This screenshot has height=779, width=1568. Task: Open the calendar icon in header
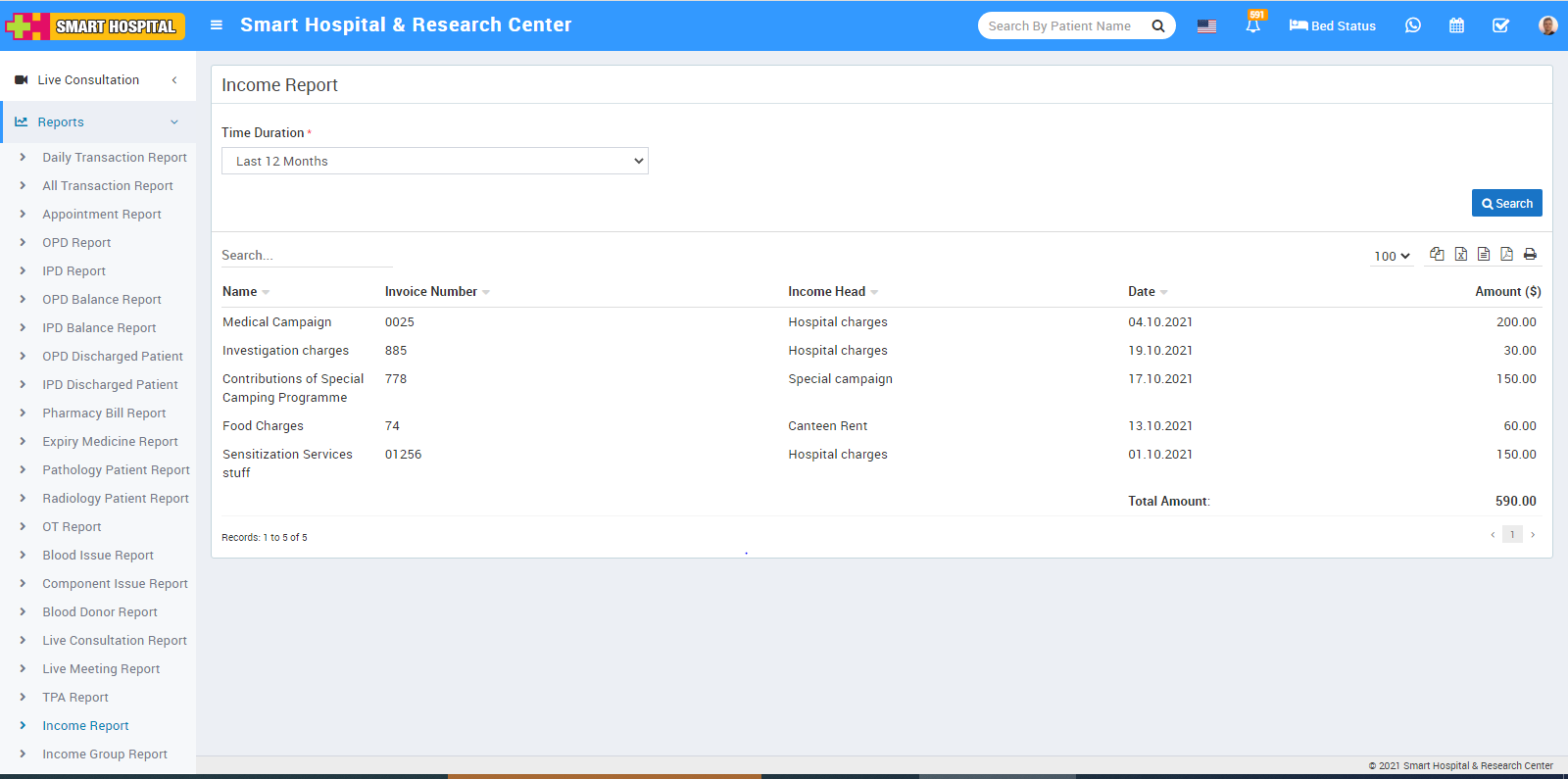point(1456,25)
